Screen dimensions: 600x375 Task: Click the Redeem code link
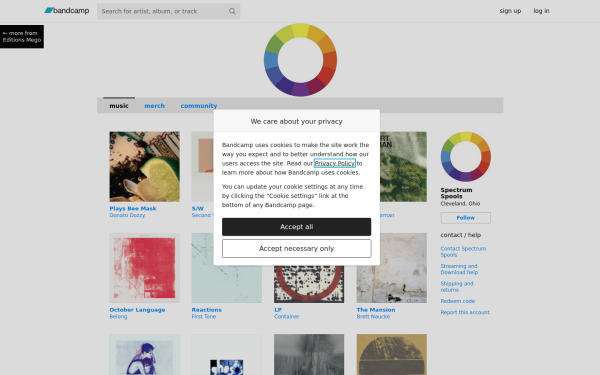[x=458, y=301]
